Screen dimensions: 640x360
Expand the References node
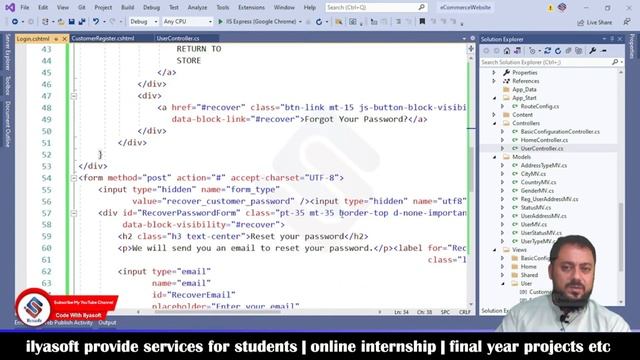click(x=494, y=81)
